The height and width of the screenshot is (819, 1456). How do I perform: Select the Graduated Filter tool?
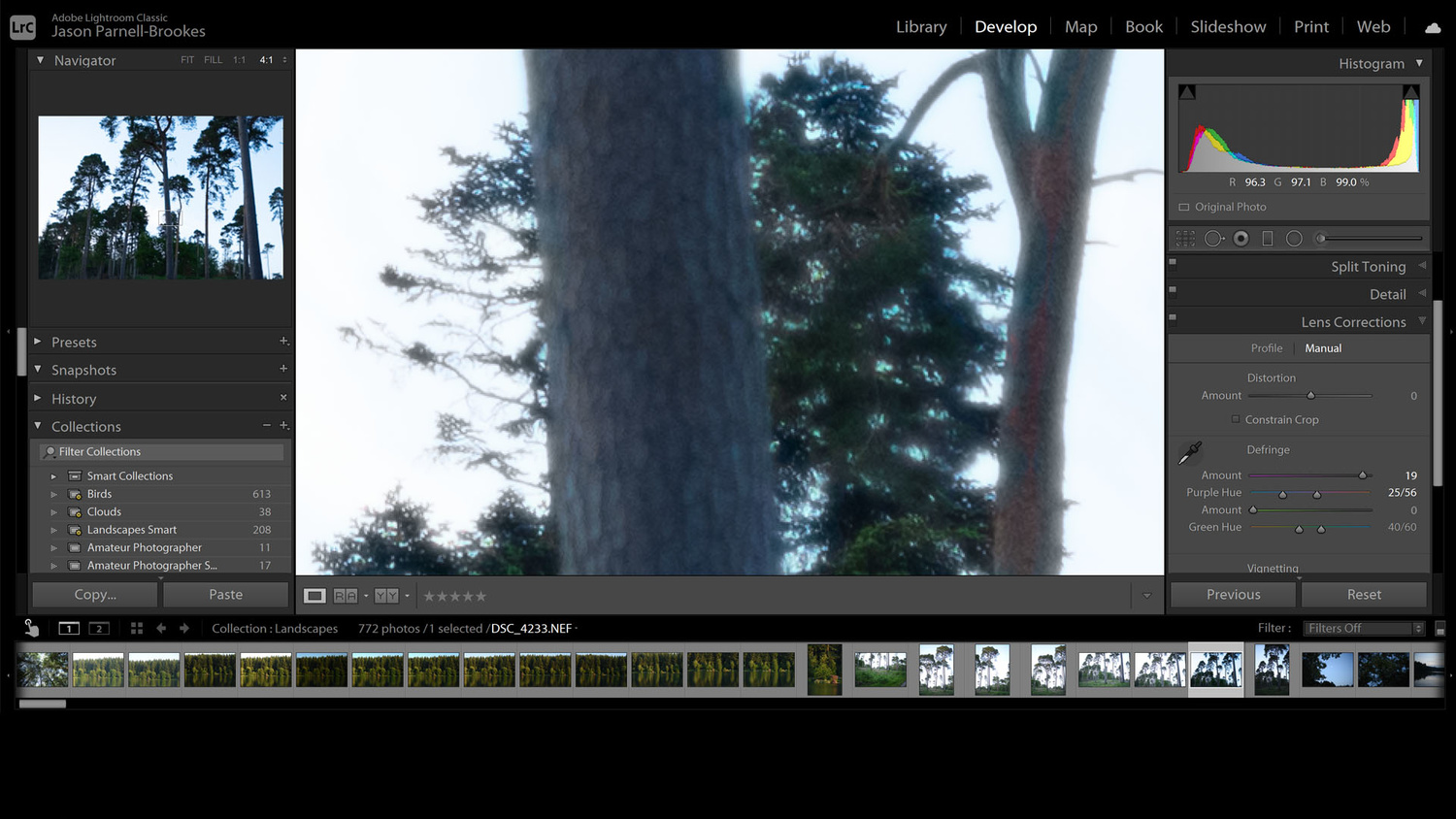(1268, 238)
